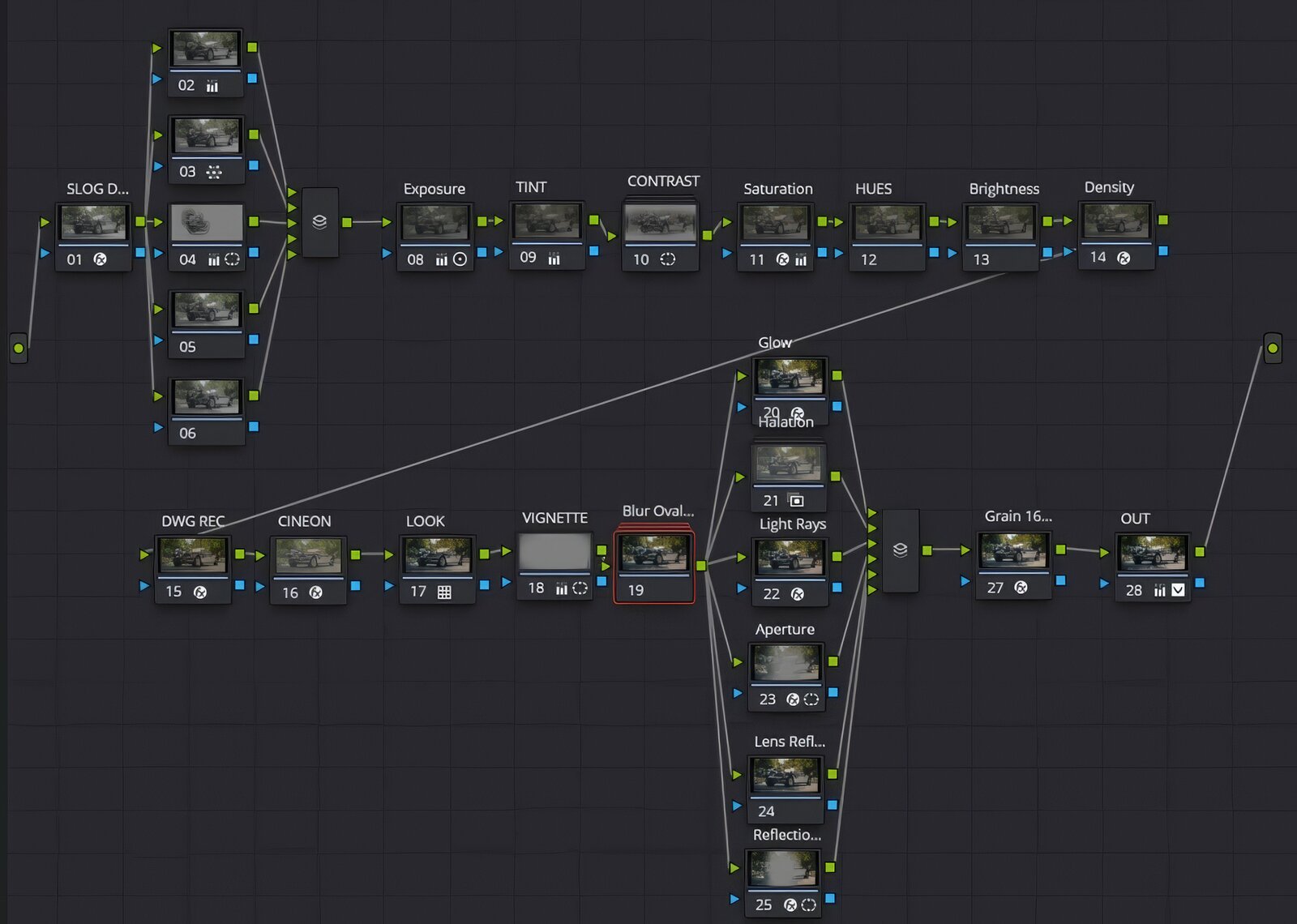
Task: Select the OUT node 28 thumbnail
Action: tap(1153, 551)
